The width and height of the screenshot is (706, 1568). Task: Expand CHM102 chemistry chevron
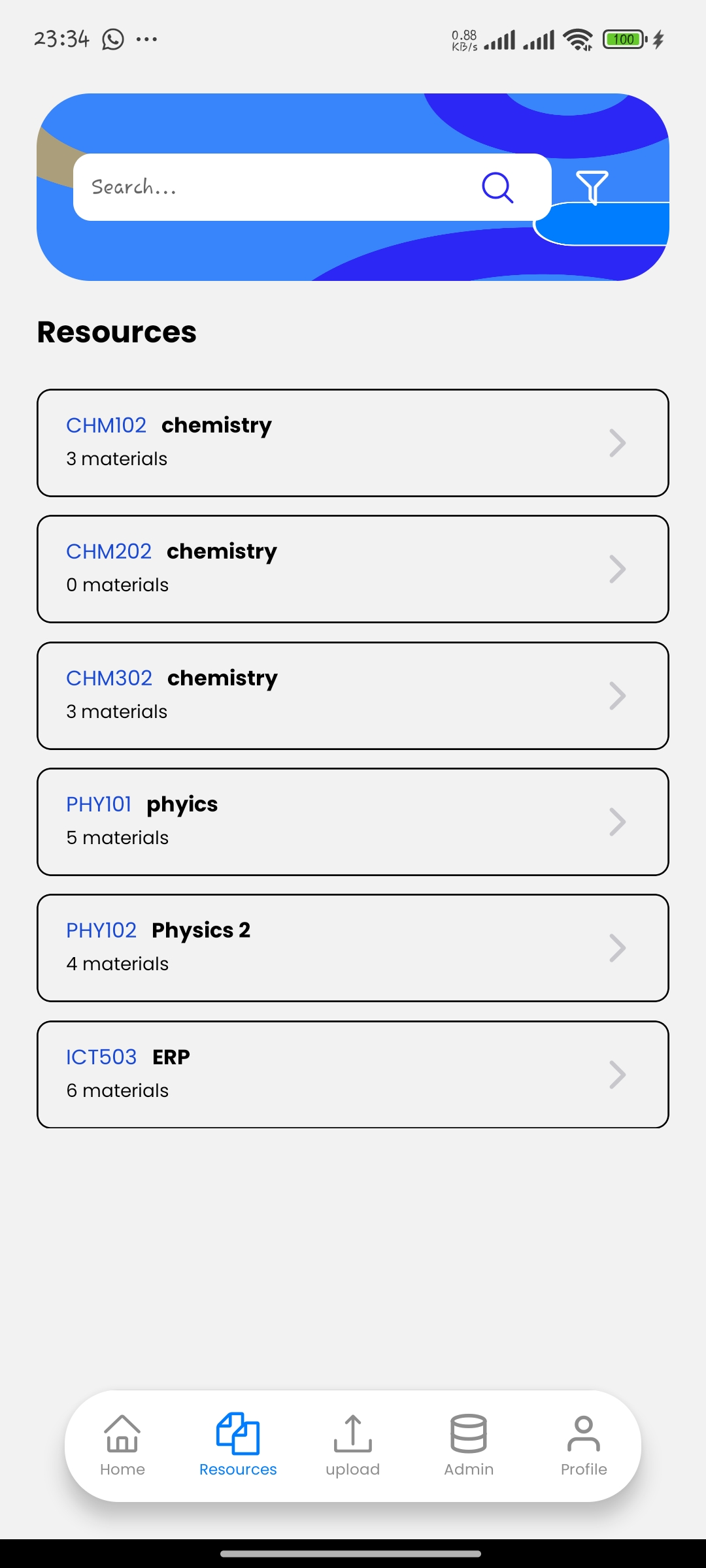coord(617,443)
